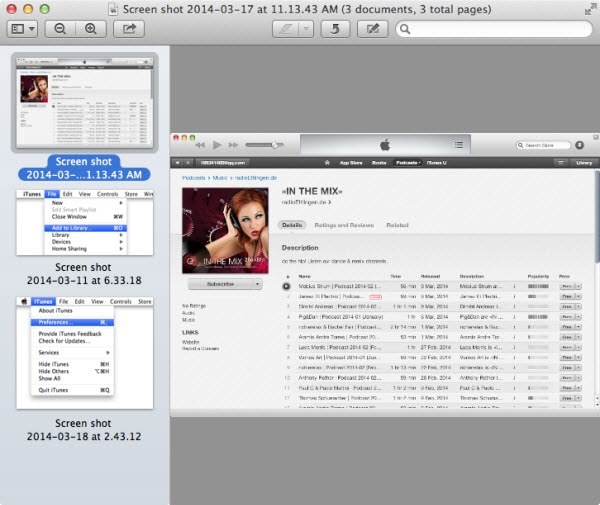Click the Subscribe button under the artwork
This screenshot has width=600, height=505.
coord(220,284)
